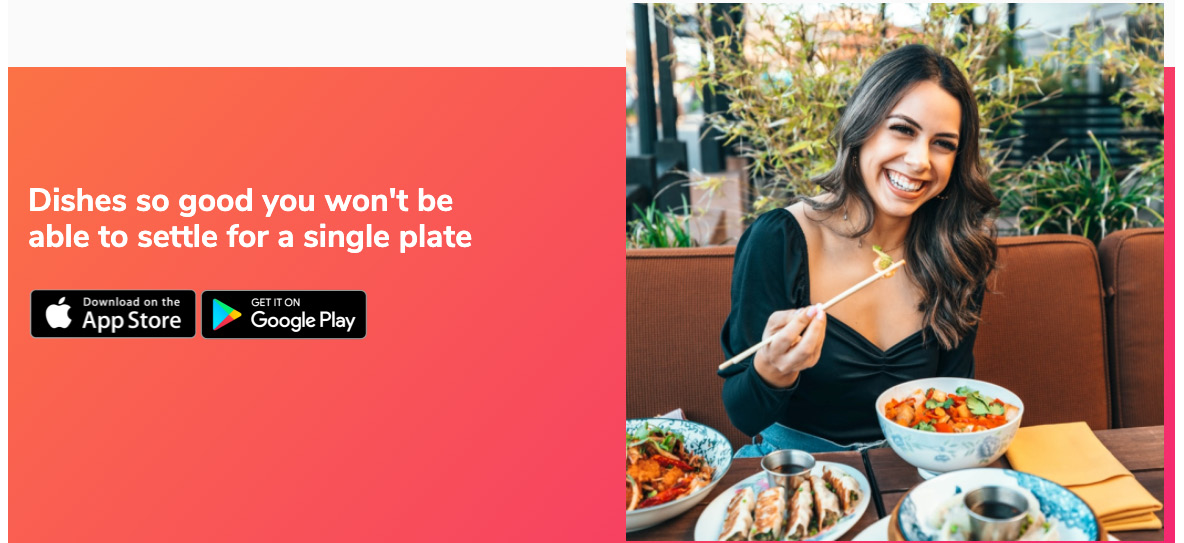1184x543 pixels.
Task: Click the Google Play triangle logo
Action: (x=226, y=314)
